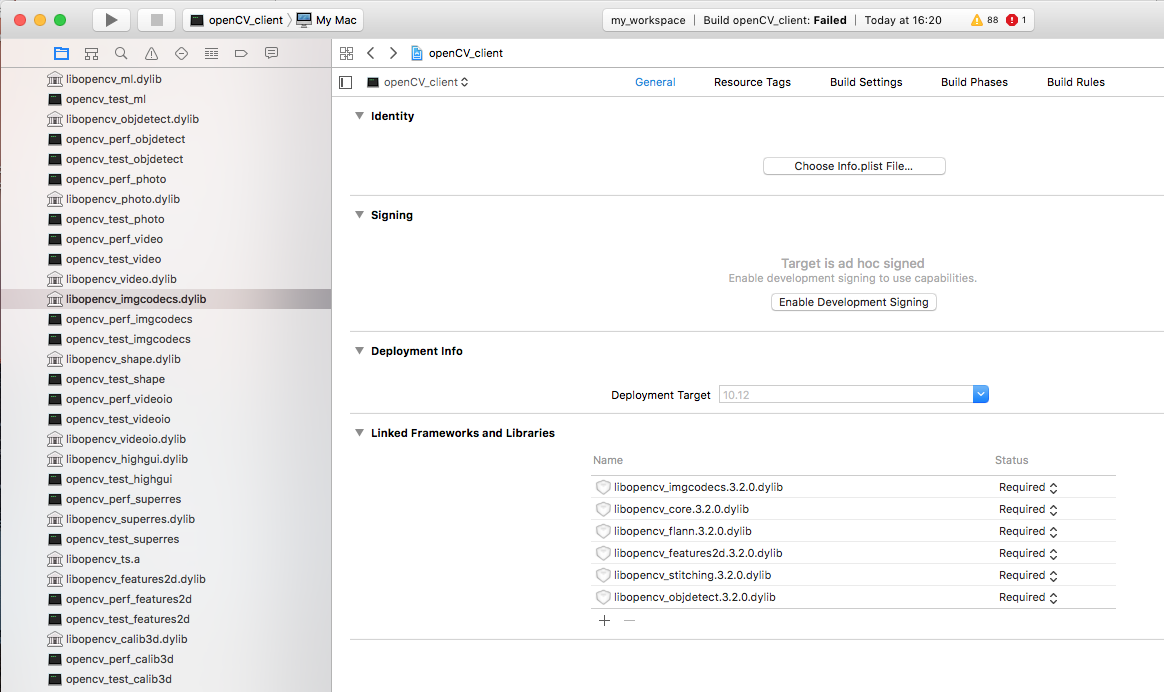Open the Deployment Target dropdown arrow
The height and width of the screenshot is (692, 1164).
pyautogui.click(x=981, y=395)
